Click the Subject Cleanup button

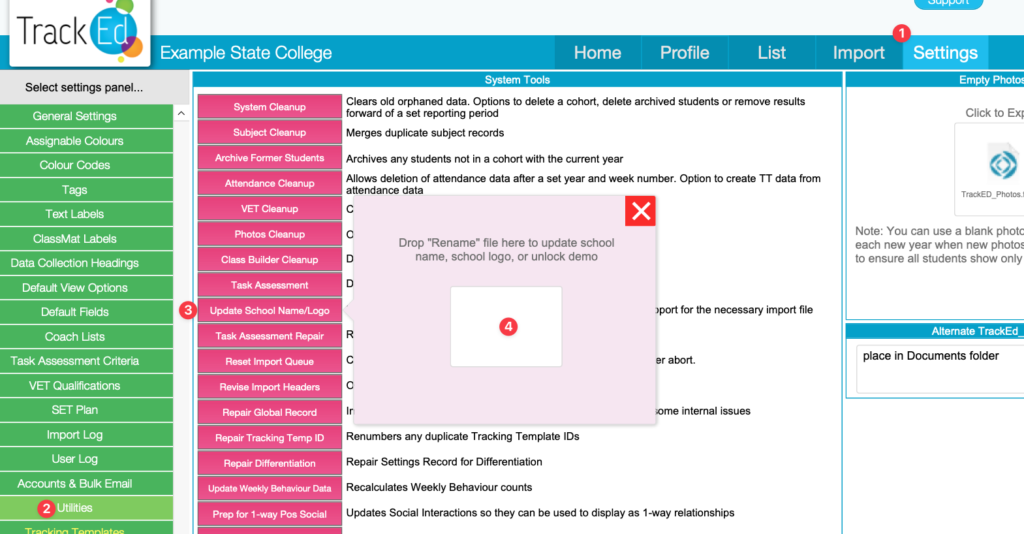(x=269, y=133)
